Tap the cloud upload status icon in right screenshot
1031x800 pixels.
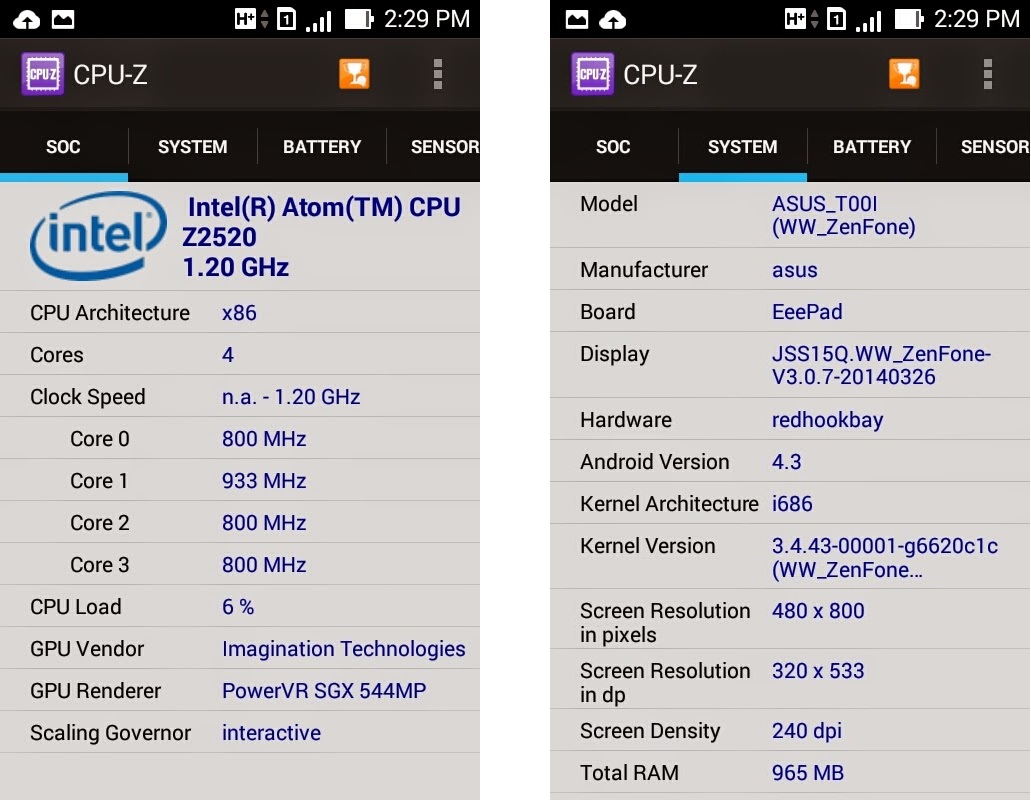613,20
